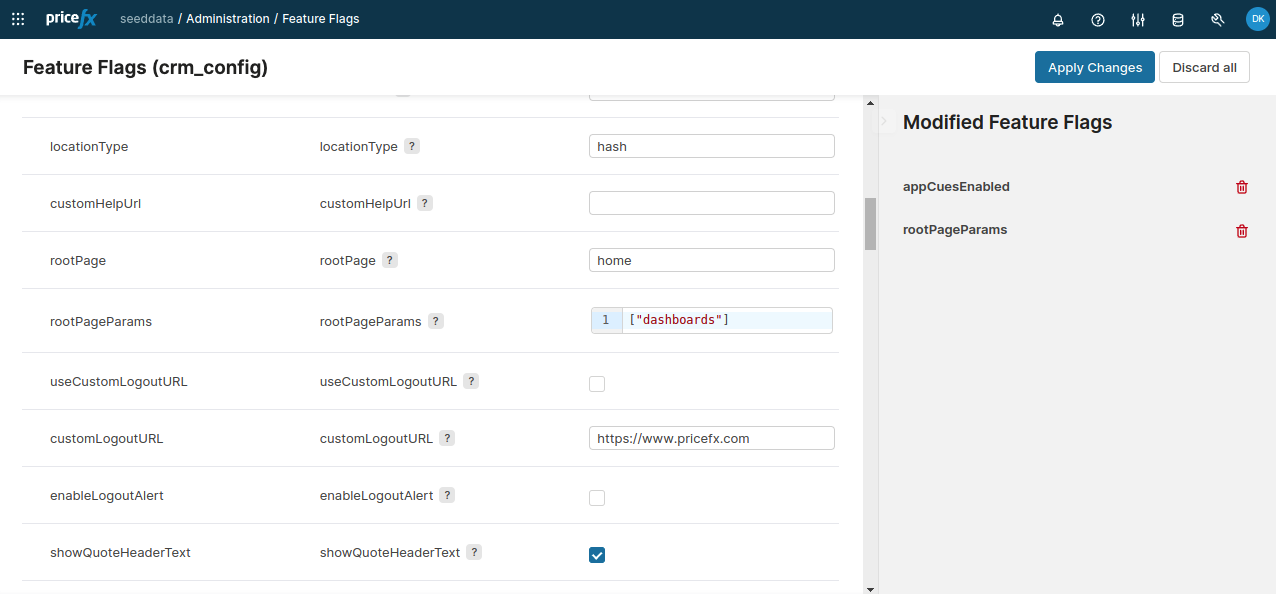Remove rootPageParams using its trash icon
The width and height of the screenshot is (1276, 594).
(1242, 231)
